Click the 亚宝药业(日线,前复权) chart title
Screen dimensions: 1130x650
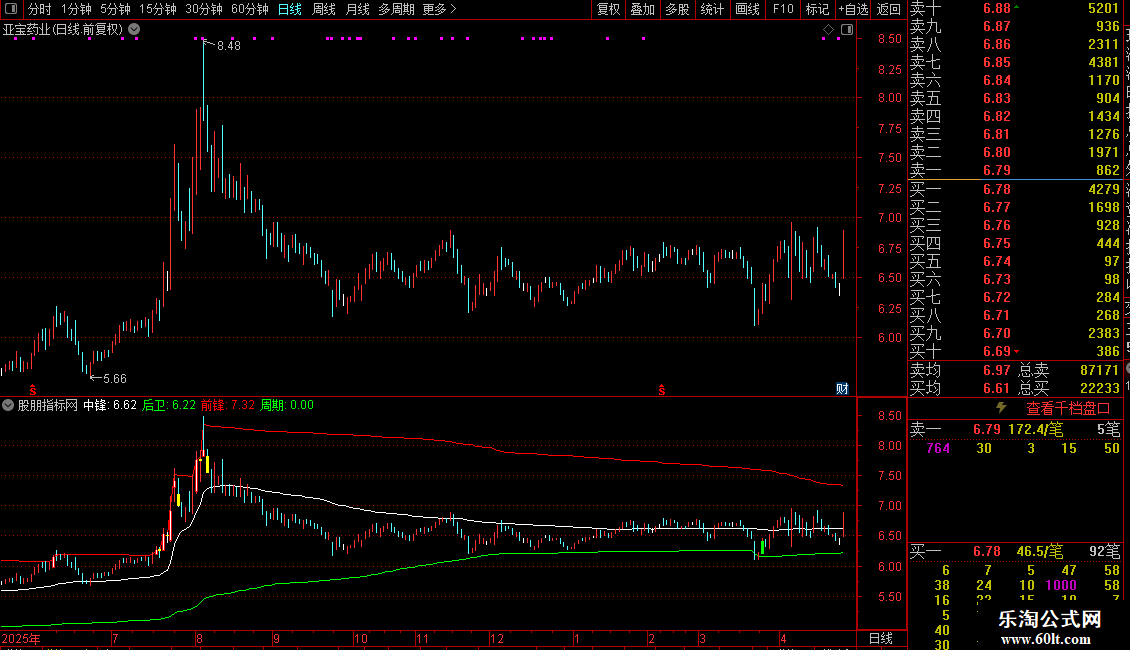pyautogui.click(x=63, y=30)
